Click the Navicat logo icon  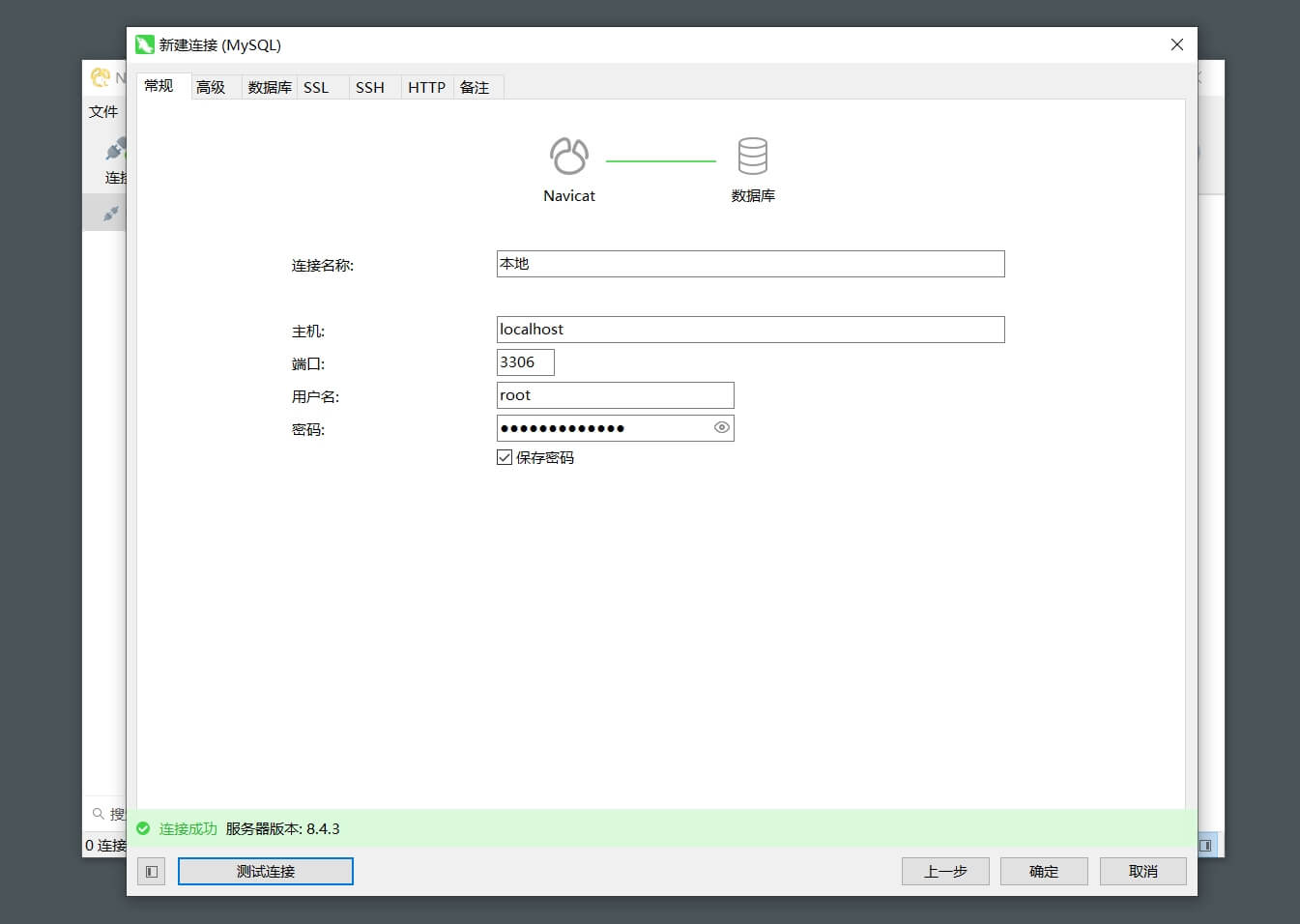click(x=569, y=156)
